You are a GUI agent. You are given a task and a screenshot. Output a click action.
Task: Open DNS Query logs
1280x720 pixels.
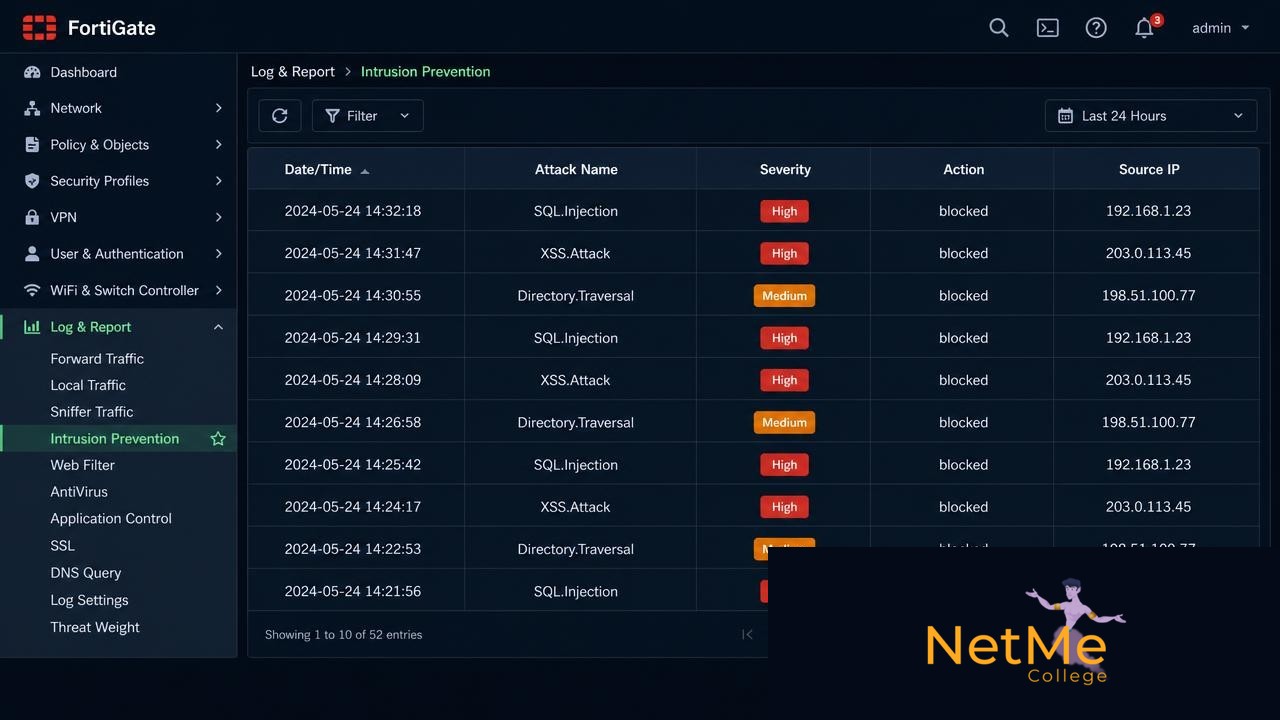(x=86, y=573)
